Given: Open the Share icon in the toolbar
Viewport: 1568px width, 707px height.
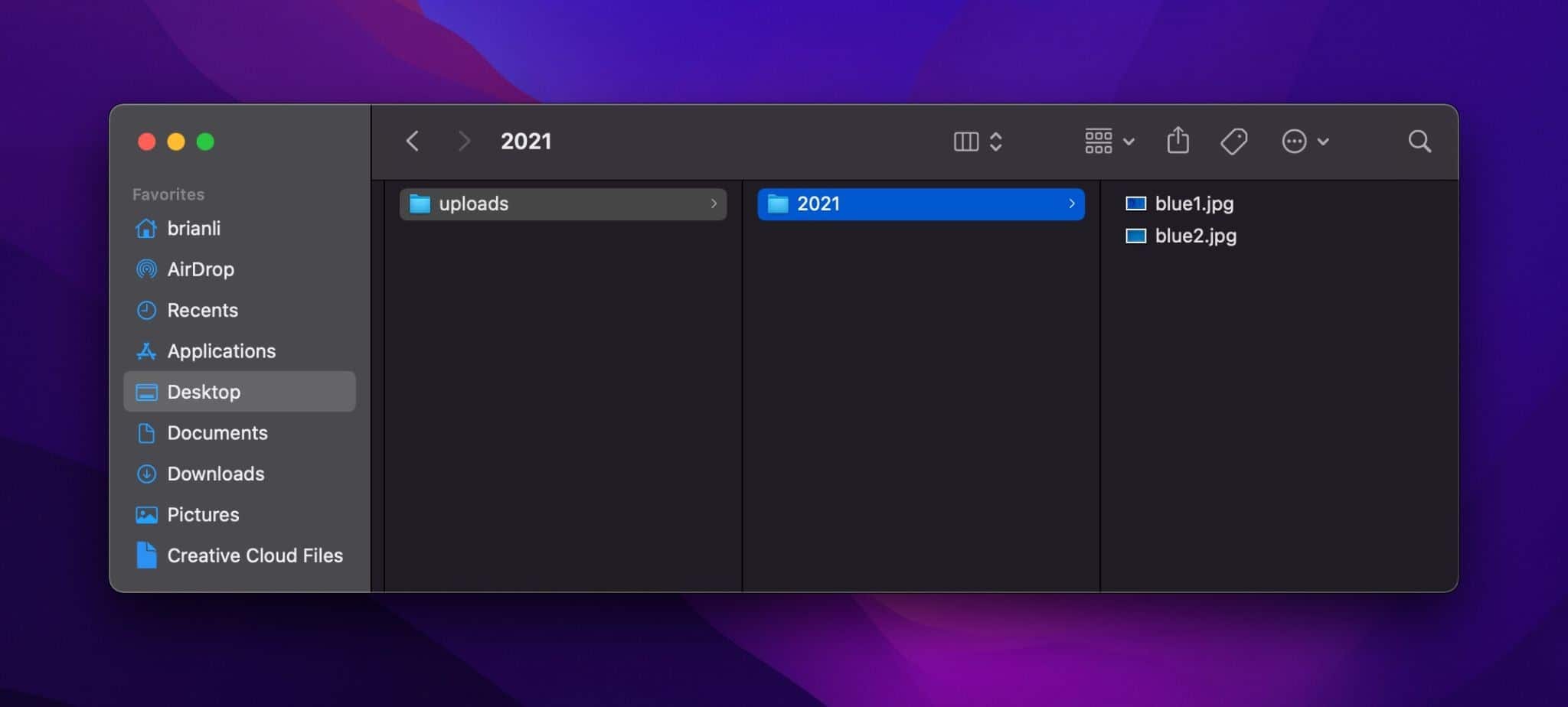Looking at the screenshot, I should 1178,141.
